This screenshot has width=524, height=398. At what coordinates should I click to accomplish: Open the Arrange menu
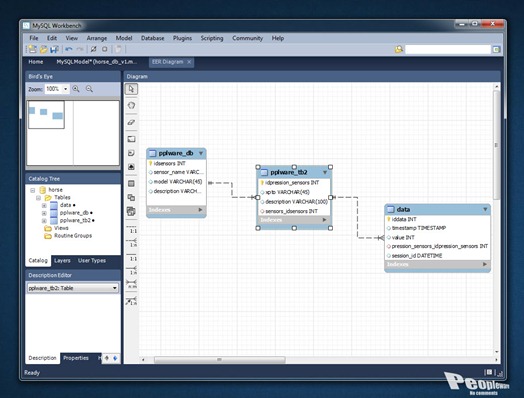point(97,38)
